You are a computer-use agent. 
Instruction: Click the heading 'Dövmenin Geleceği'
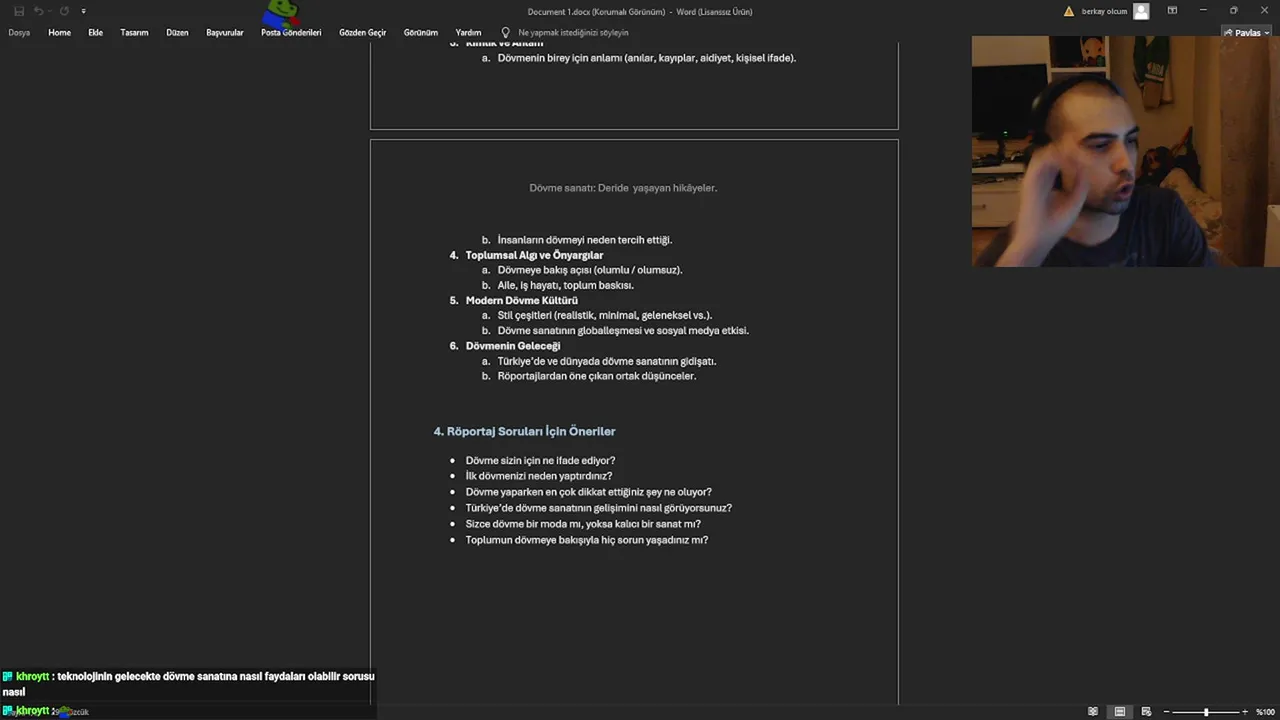(x=513, y=346)
